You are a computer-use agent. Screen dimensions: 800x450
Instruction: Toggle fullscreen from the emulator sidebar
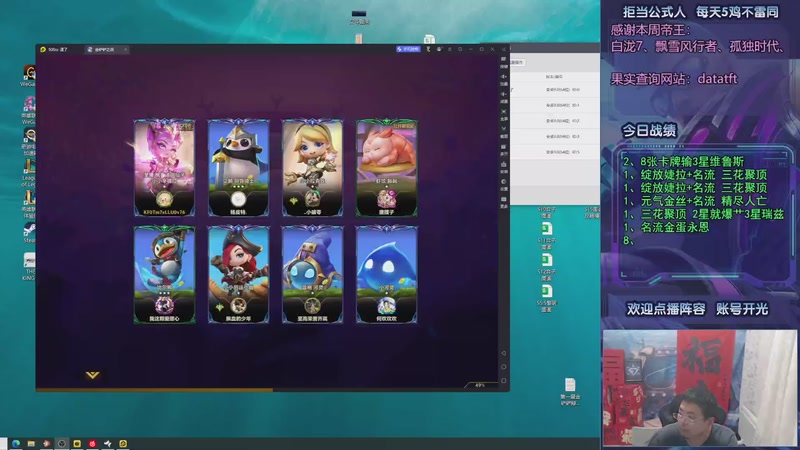[504, 113]
